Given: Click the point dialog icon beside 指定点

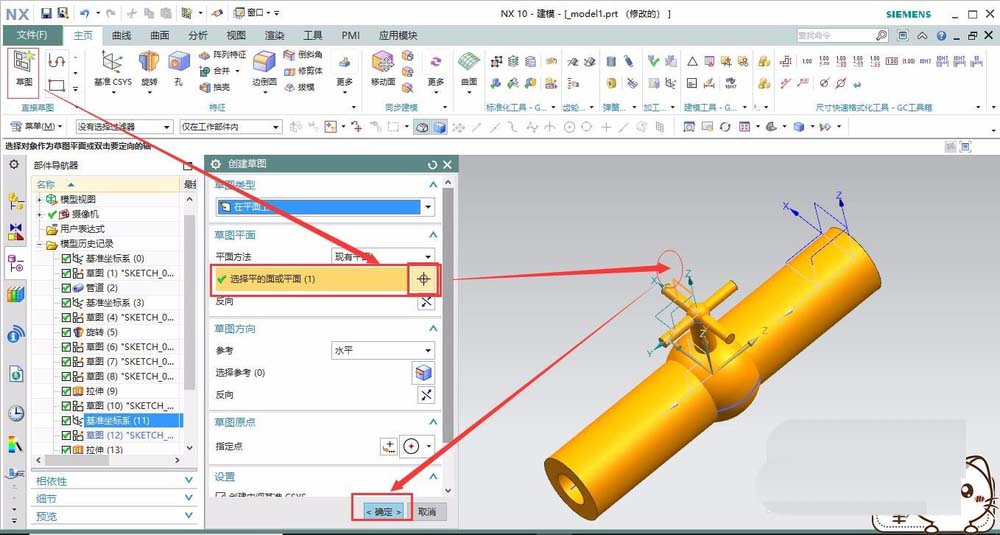Looking at the screenshot, I should coord(388,446).
